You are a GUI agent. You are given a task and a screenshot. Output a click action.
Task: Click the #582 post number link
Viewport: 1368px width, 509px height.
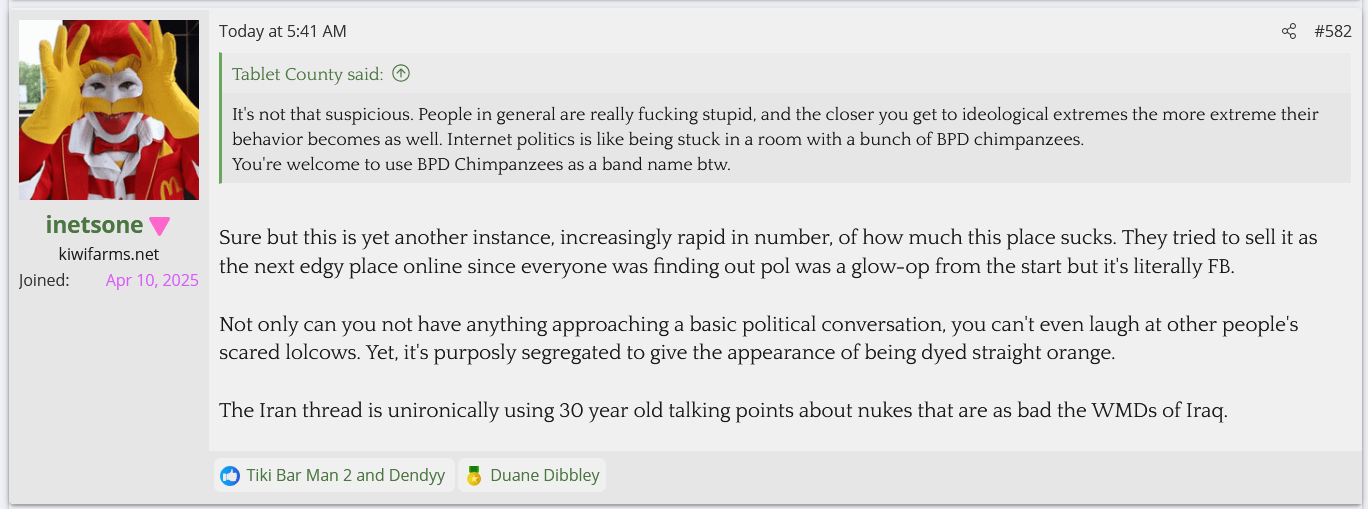[x=1332, y=31]
